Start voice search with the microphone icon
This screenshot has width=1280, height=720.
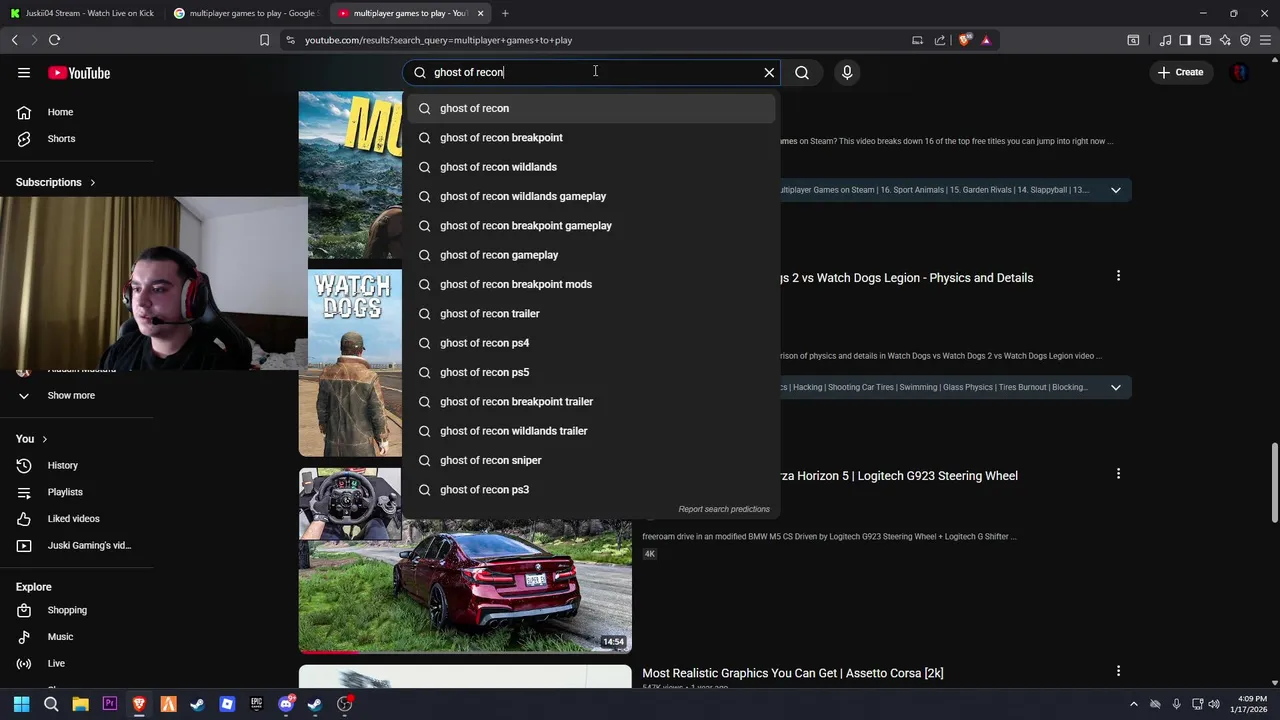click(x=847, y=72)
